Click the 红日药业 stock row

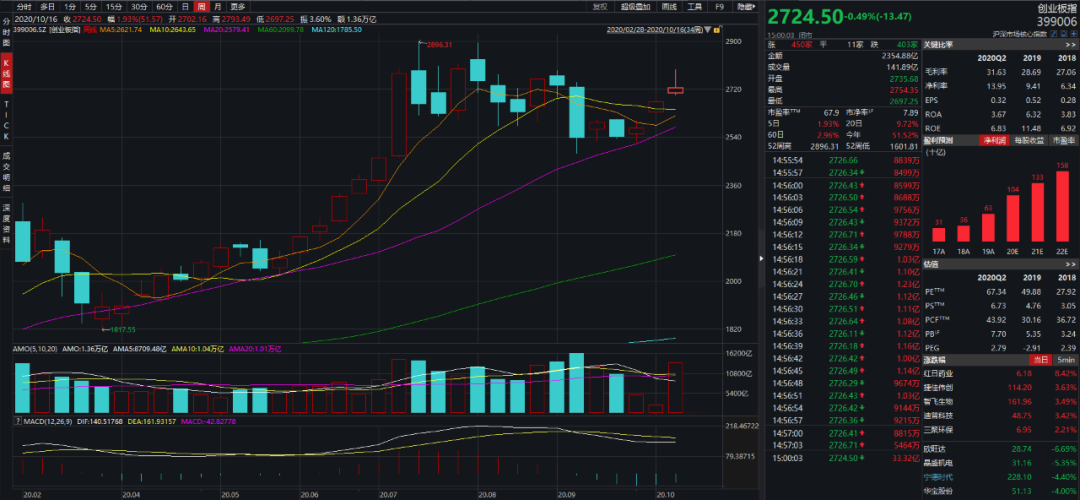(x=1001, y=373)
